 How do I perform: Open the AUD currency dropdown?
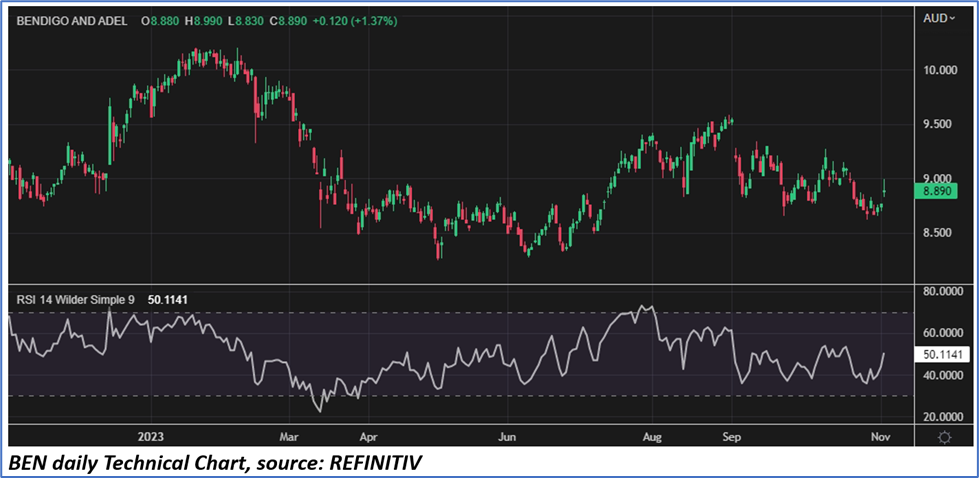click(x=939, y=19)
